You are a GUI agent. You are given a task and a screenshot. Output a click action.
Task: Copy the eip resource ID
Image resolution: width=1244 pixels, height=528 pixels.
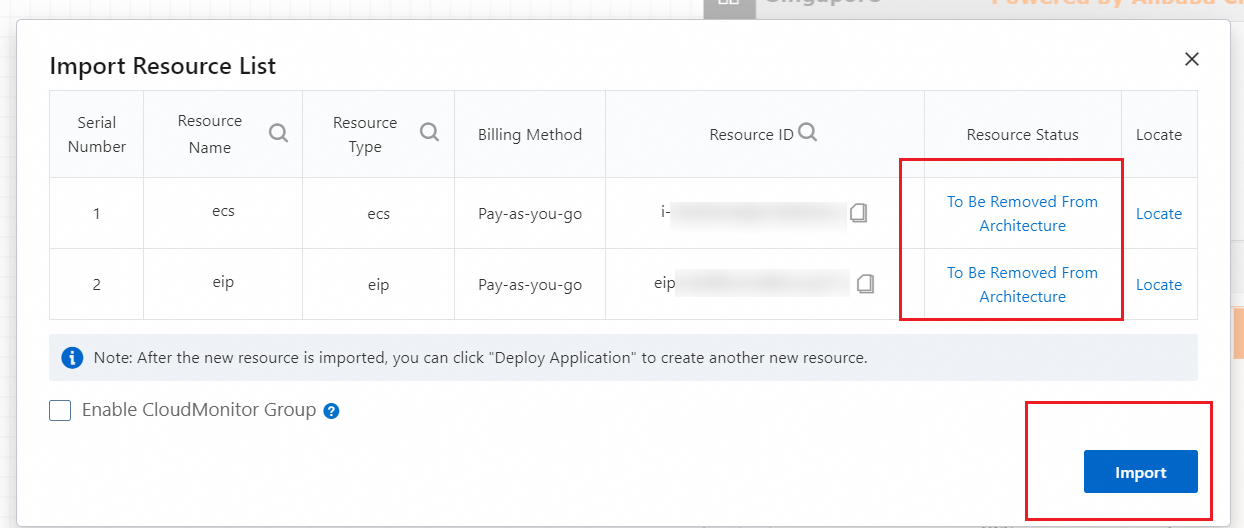(866, 284)
